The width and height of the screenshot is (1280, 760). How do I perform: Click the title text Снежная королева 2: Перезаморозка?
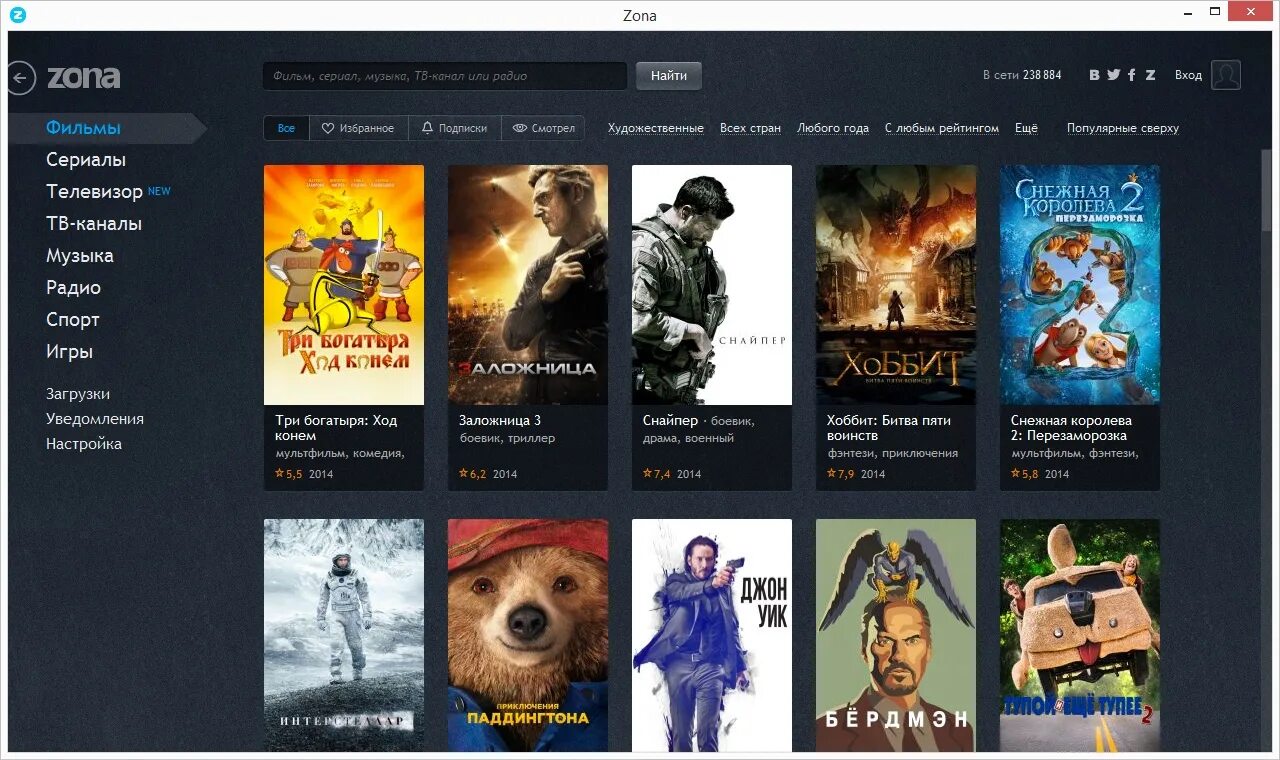pos(1071,428)
